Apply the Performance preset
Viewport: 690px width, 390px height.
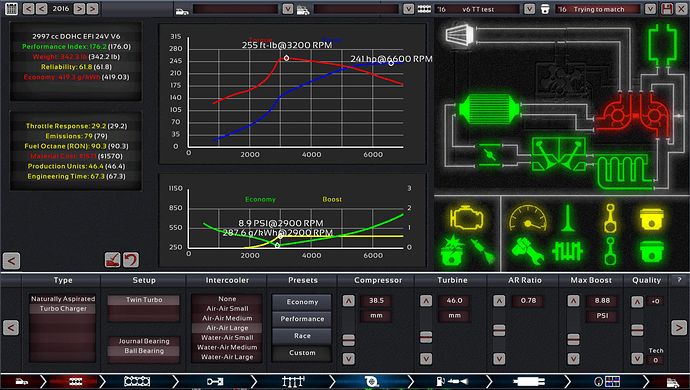point(302,319)
